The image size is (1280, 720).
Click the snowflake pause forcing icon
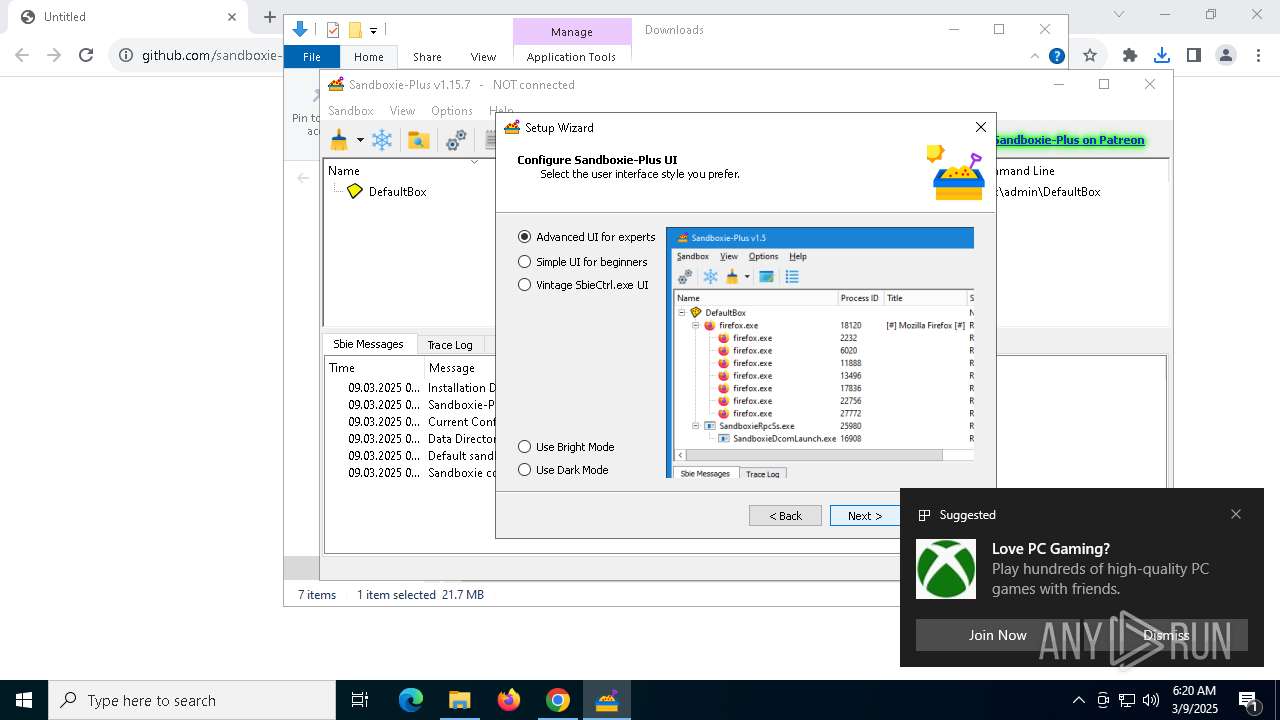tap(382, 140)
